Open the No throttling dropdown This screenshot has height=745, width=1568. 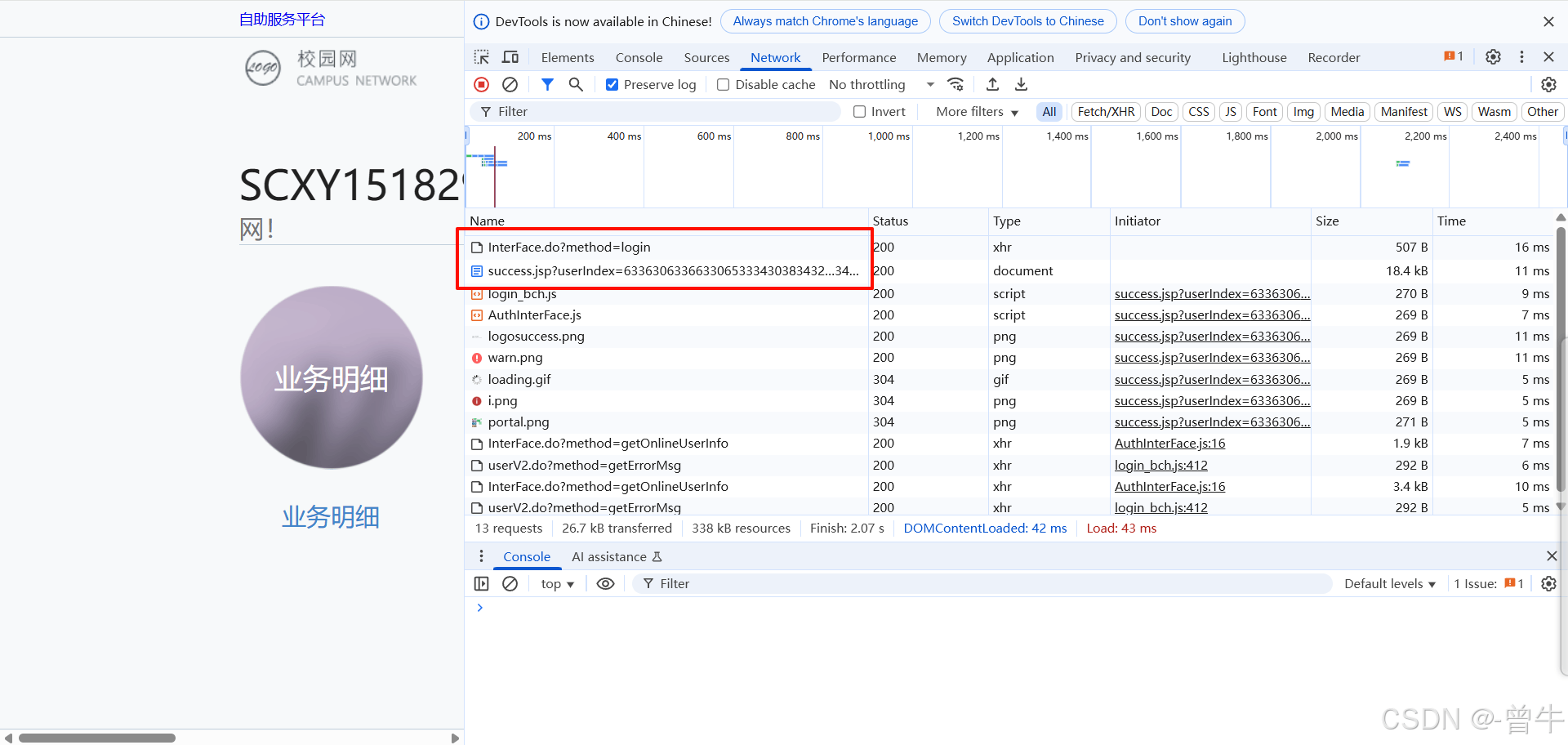pos(881,84)
